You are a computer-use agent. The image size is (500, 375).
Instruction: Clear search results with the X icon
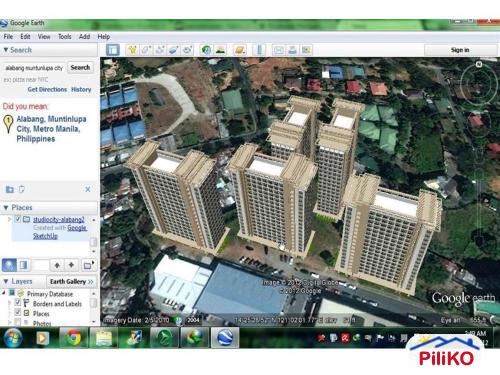click(x=88, y=189)
